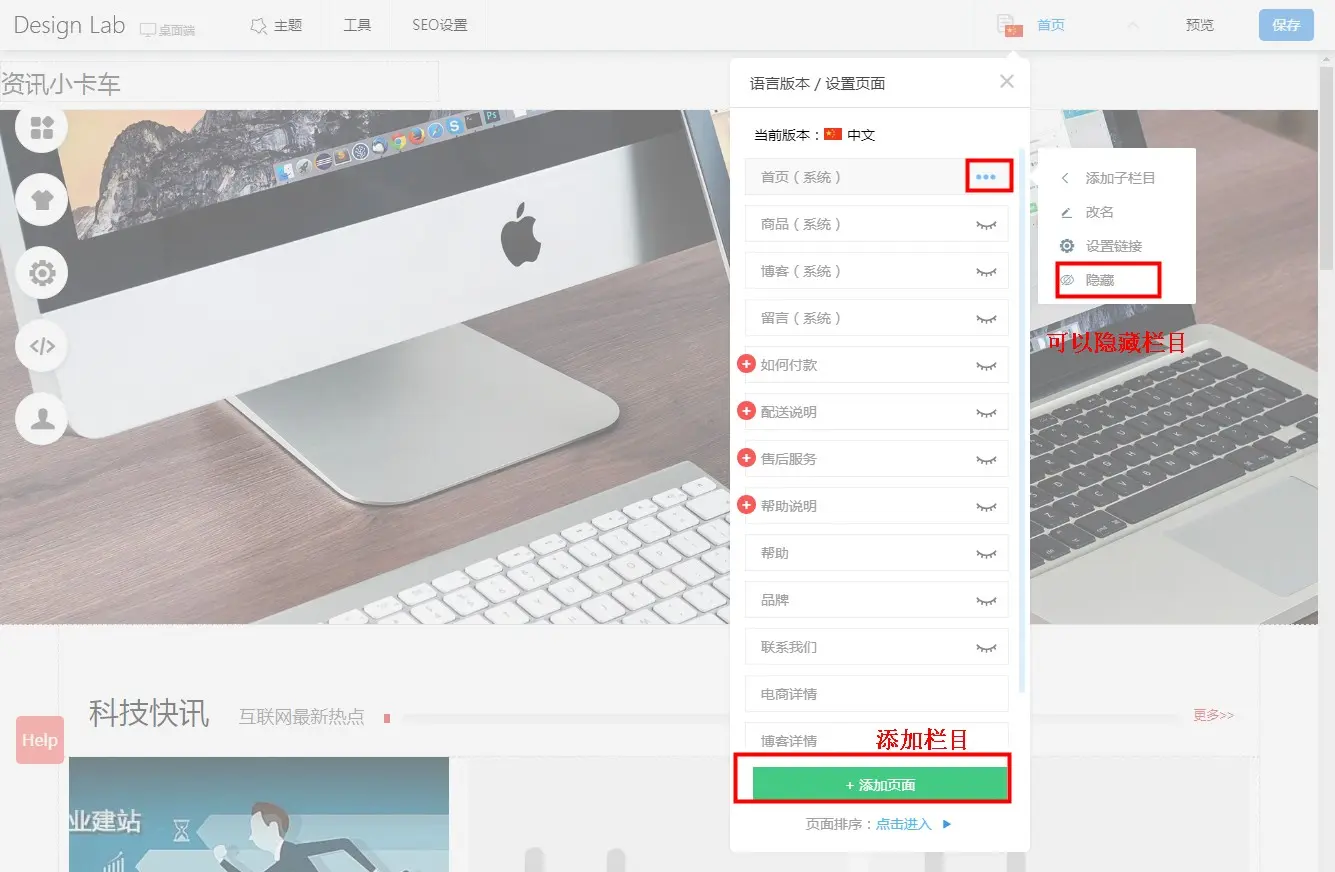Screen dimensions: 1335x872
Task: Click the language page icon with flag
Action: [x=1010, y=25]
